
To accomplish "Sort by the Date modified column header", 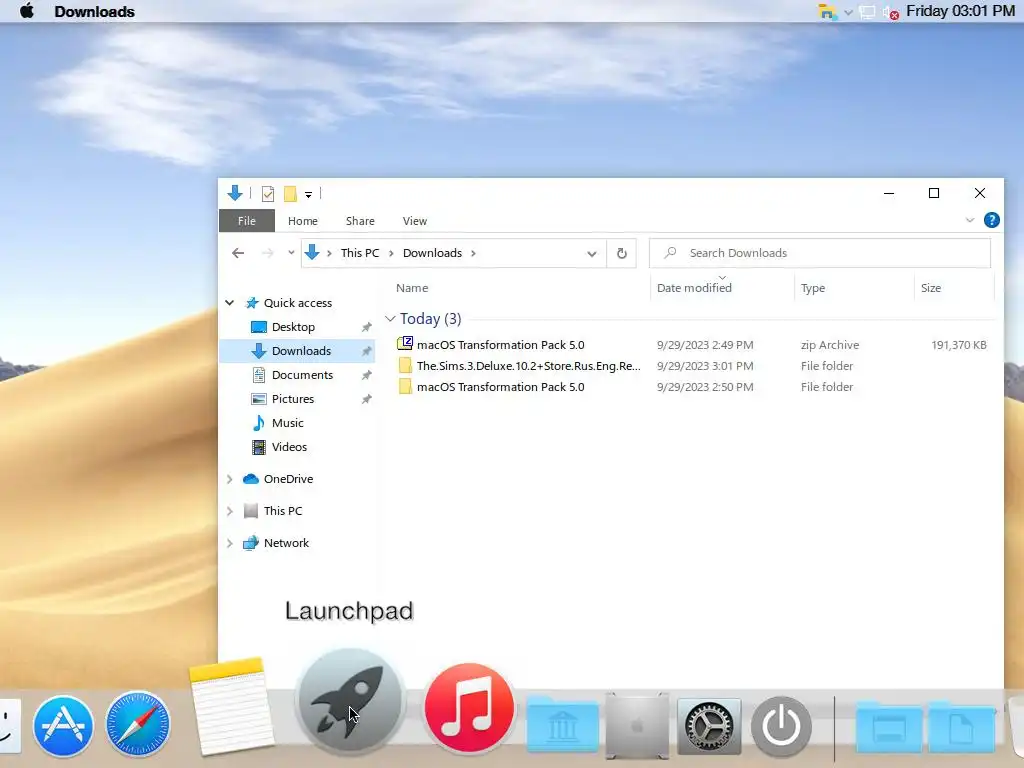I will [694, 288].
